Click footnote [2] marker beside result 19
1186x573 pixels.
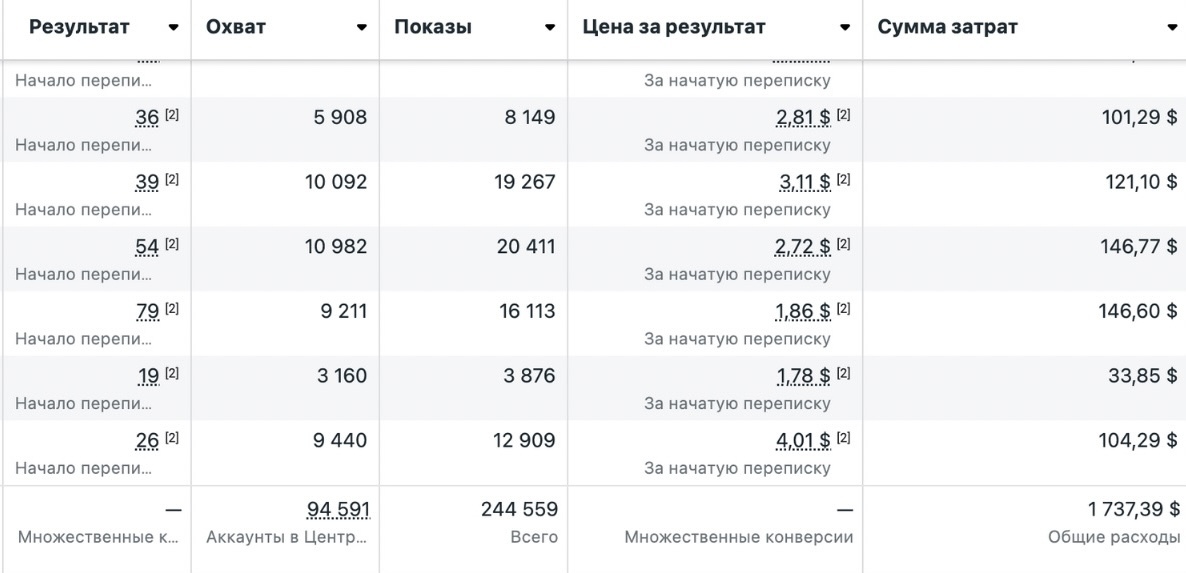tap(172, 375)
